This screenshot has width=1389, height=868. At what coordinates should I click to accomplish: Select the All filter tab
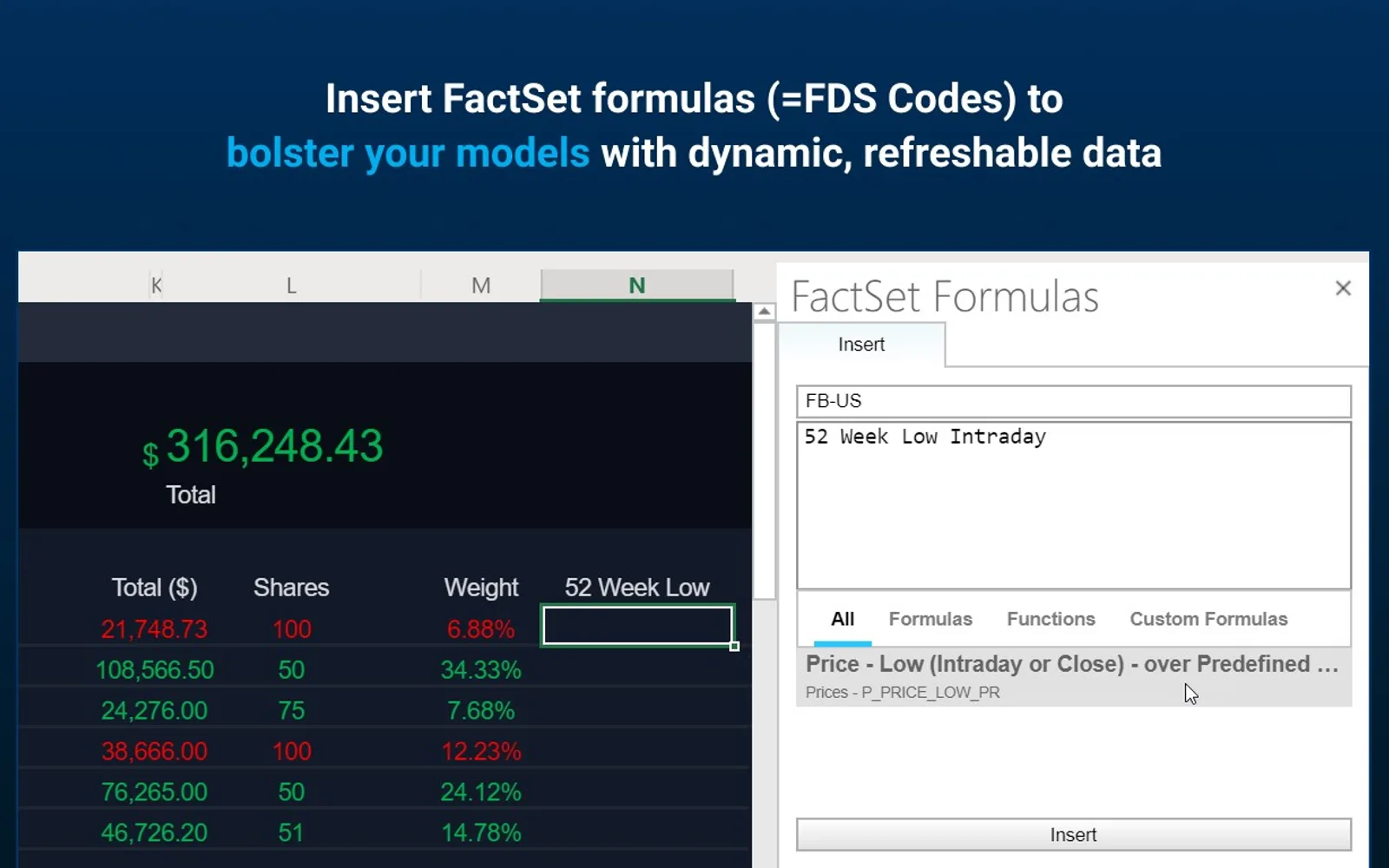pos(842,619)
